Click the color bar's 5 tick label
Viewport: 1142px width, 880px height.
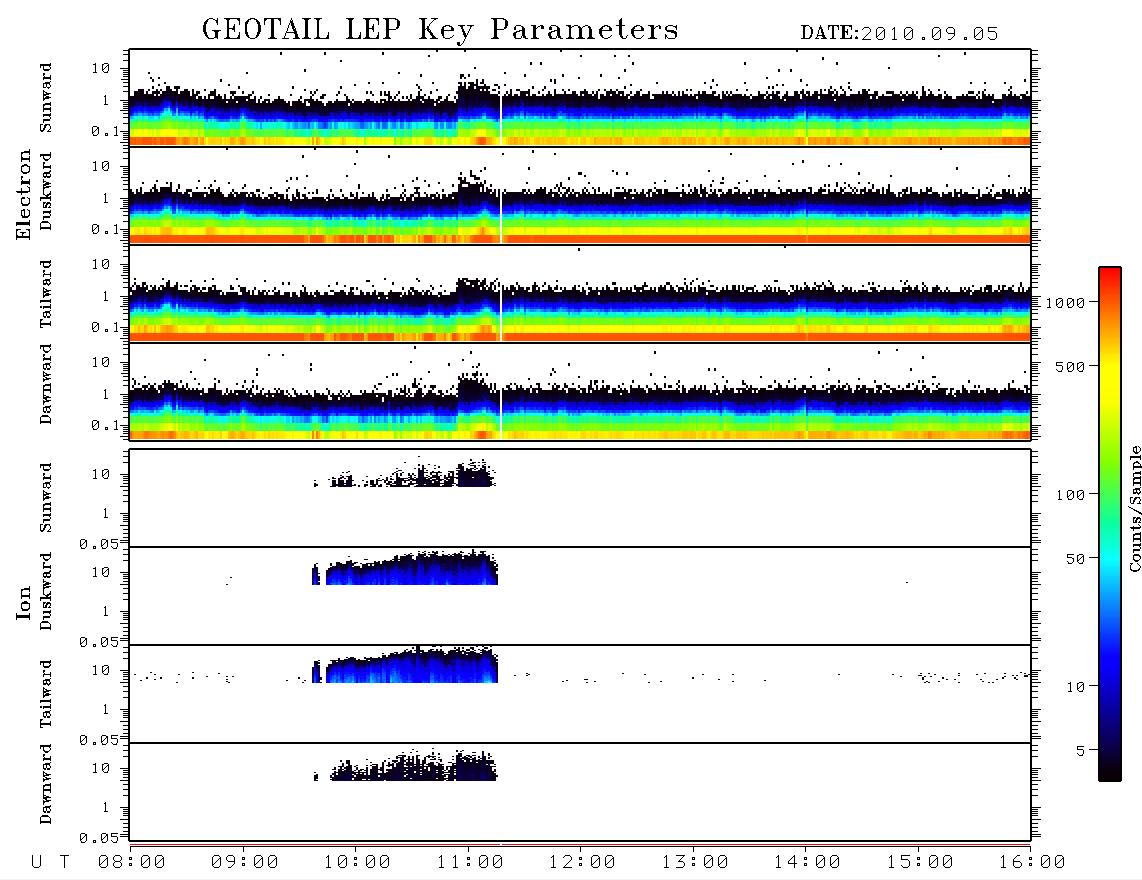tap(1080, 750)
